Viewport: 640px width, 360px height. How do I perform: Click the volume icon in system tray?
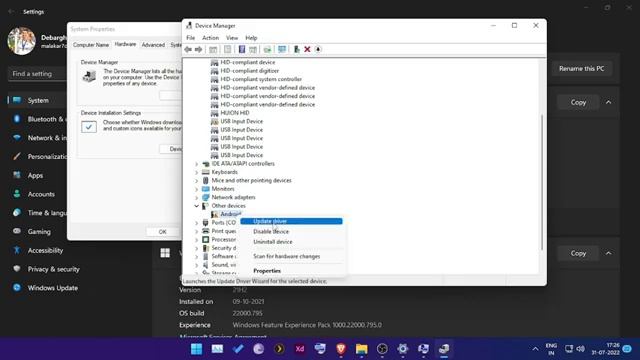pos(580,349)
